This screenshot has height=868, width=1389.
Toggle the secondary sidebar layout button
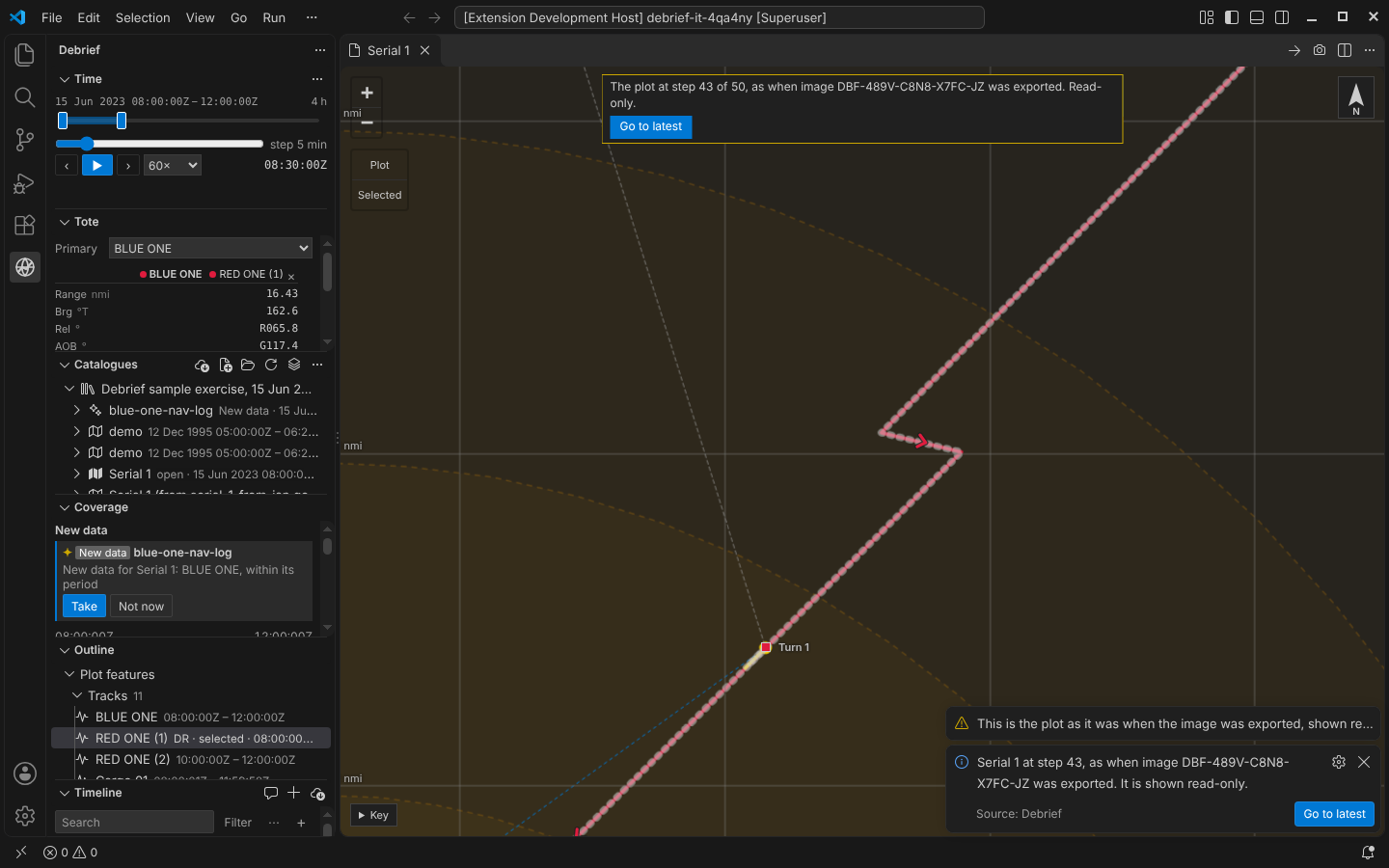[x=1282, y=17]
